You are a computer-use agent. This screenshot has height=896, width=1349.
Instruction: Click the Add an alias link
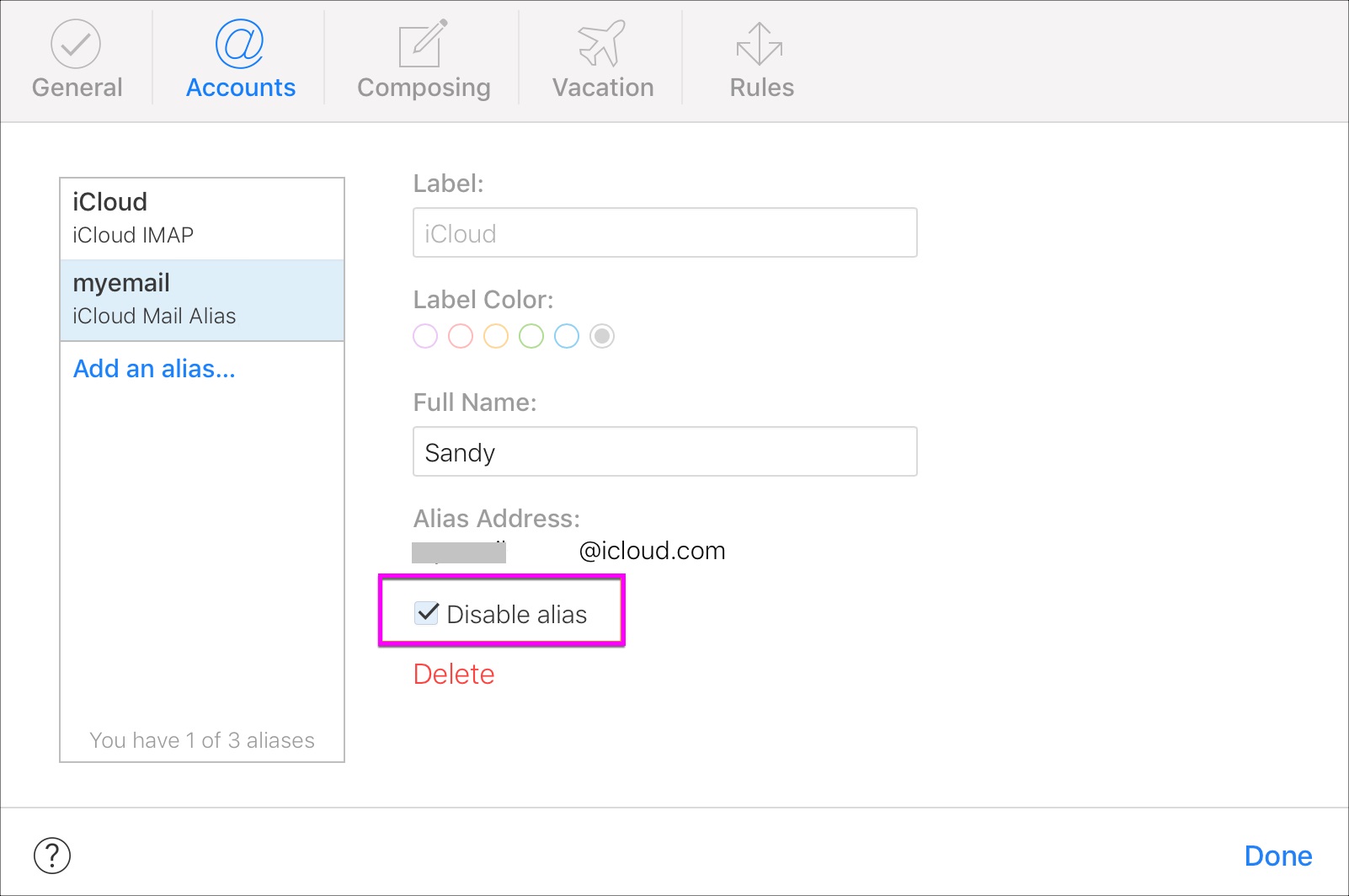coord(154,369)
